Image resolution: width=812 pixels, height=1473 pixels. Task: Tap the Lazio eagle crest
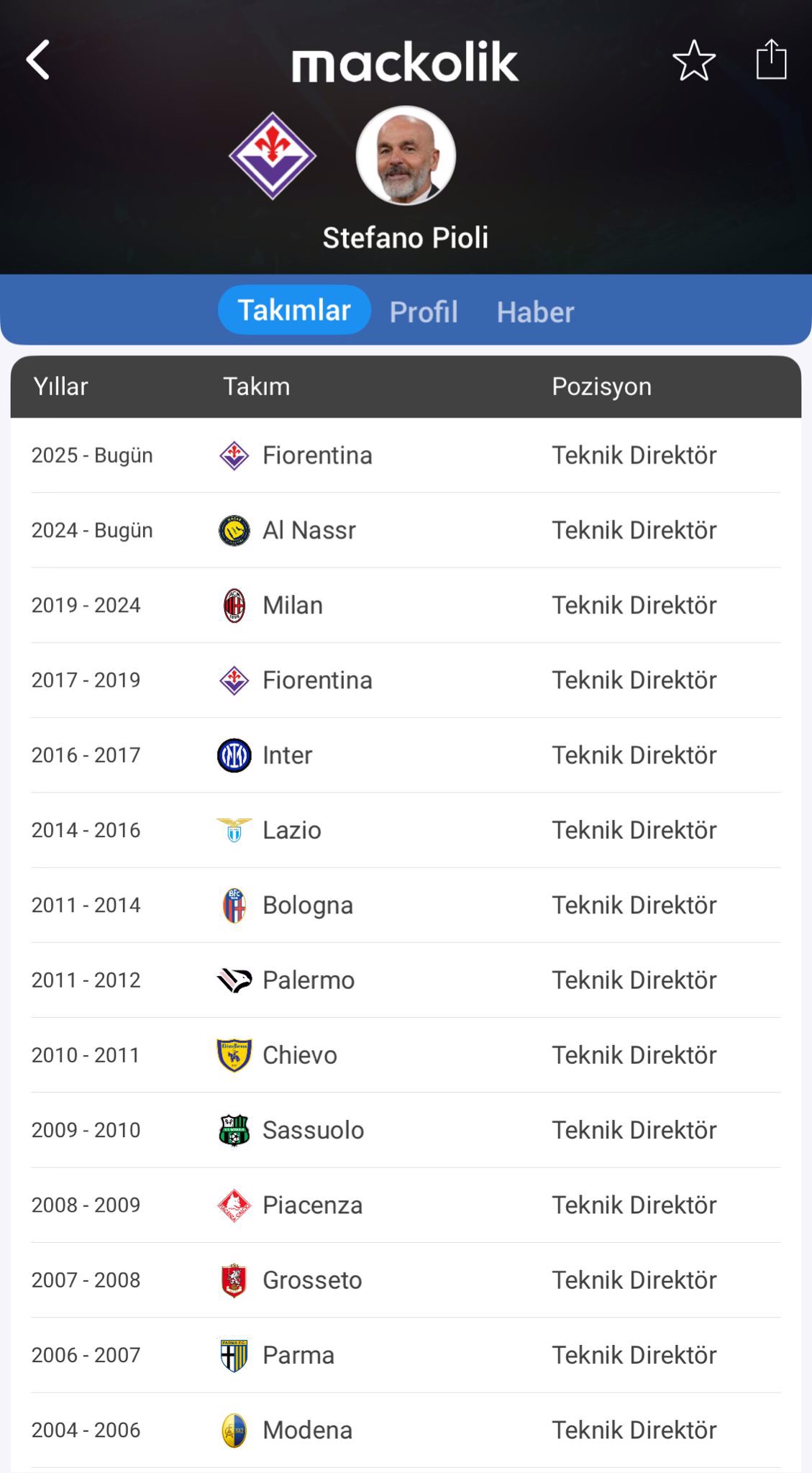[x=234, y=831]
